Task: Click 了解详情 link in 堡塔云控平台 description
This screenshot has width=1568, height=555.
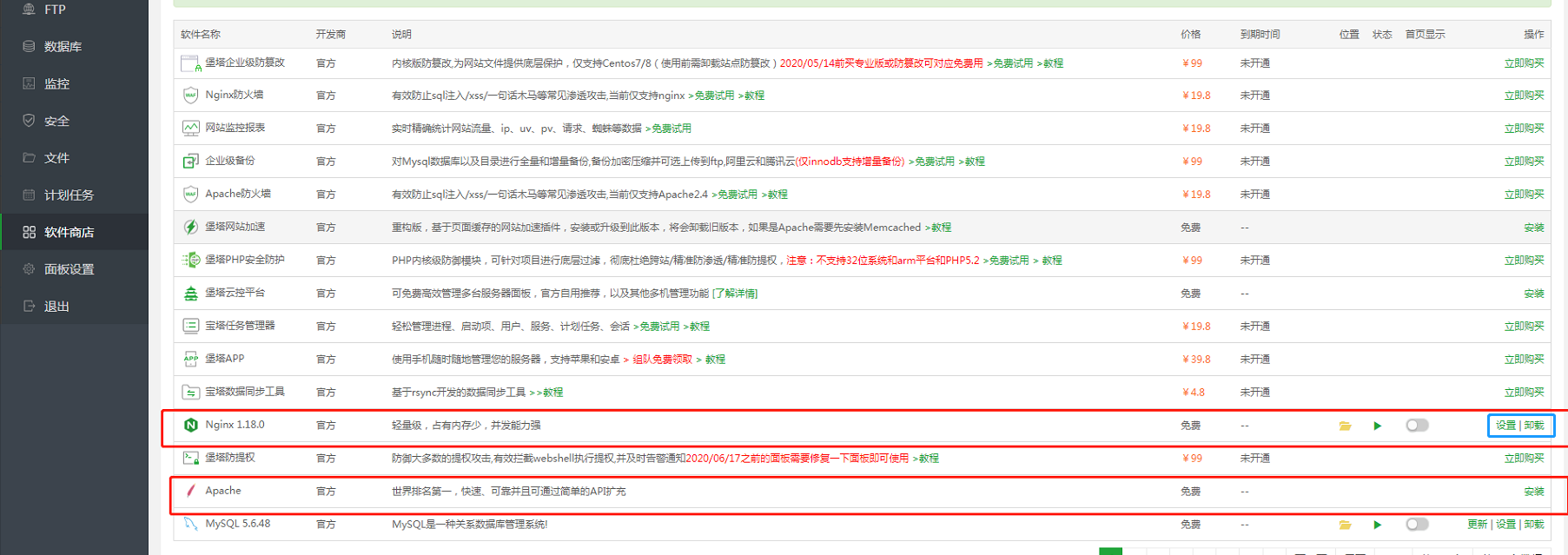Action: coord(735,294)
